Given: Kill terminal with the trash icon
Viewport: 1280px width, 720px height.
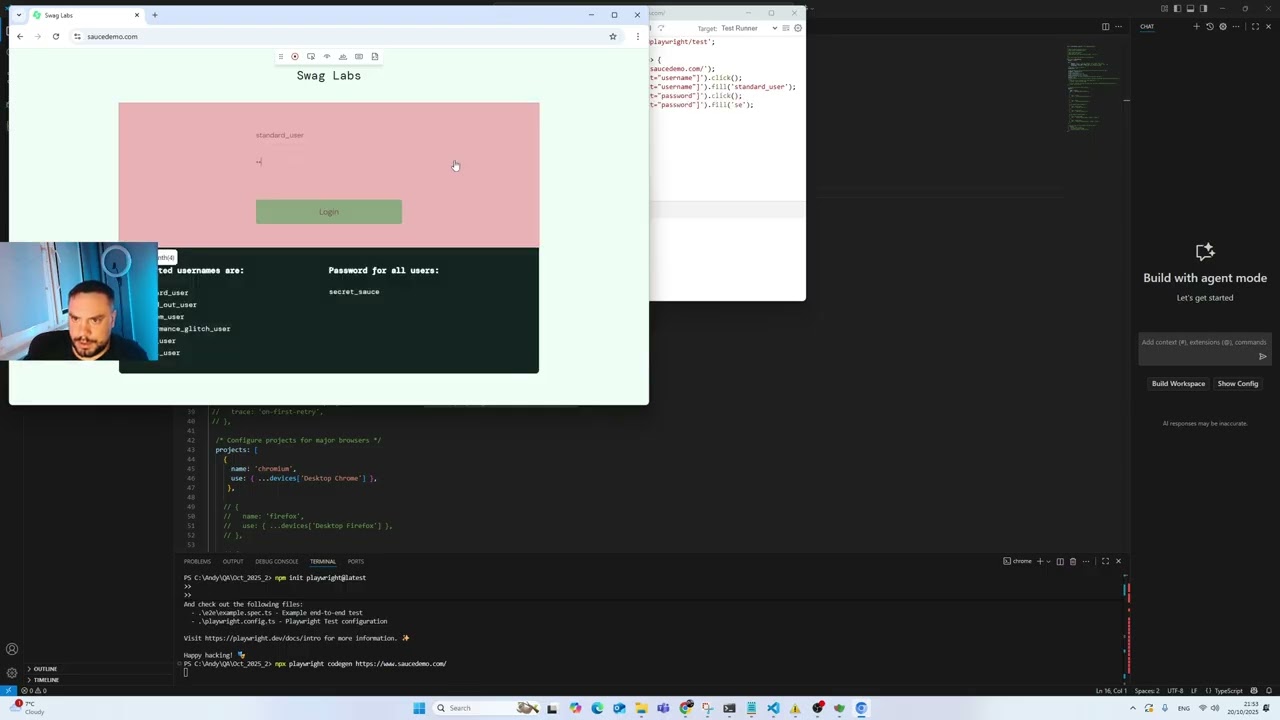Looking at the screenshot, I should pyautogui.click(x=1073, y=561).
